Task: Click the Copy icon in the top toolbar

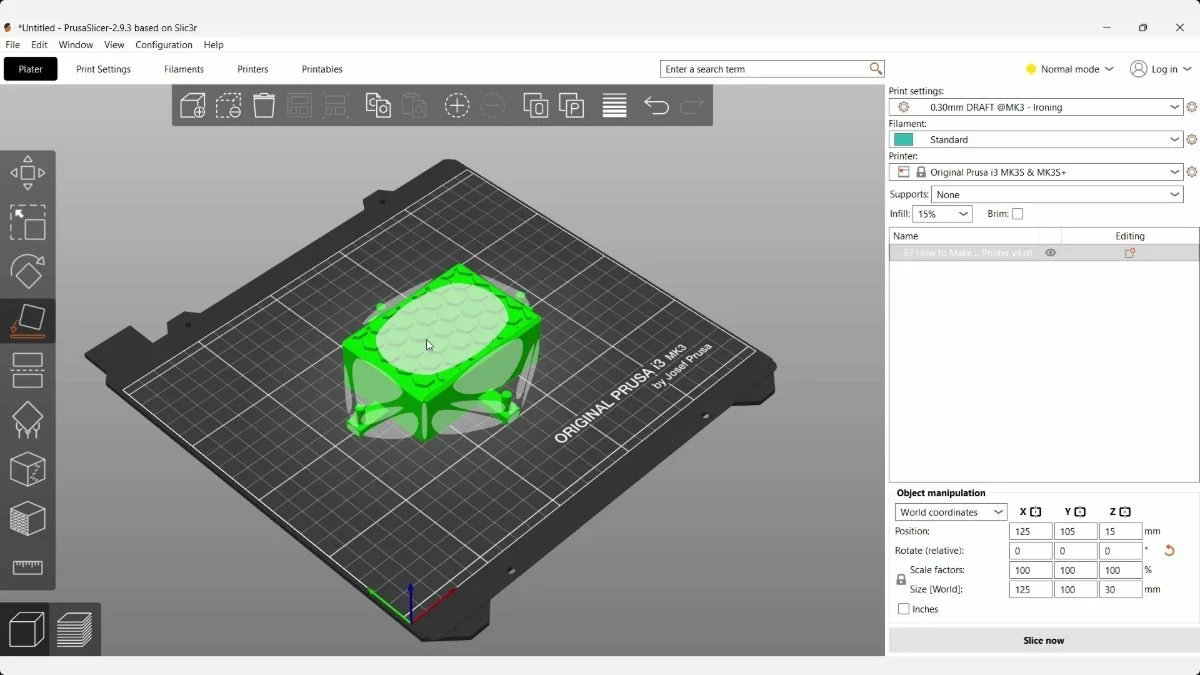Action: click(378, 105)
